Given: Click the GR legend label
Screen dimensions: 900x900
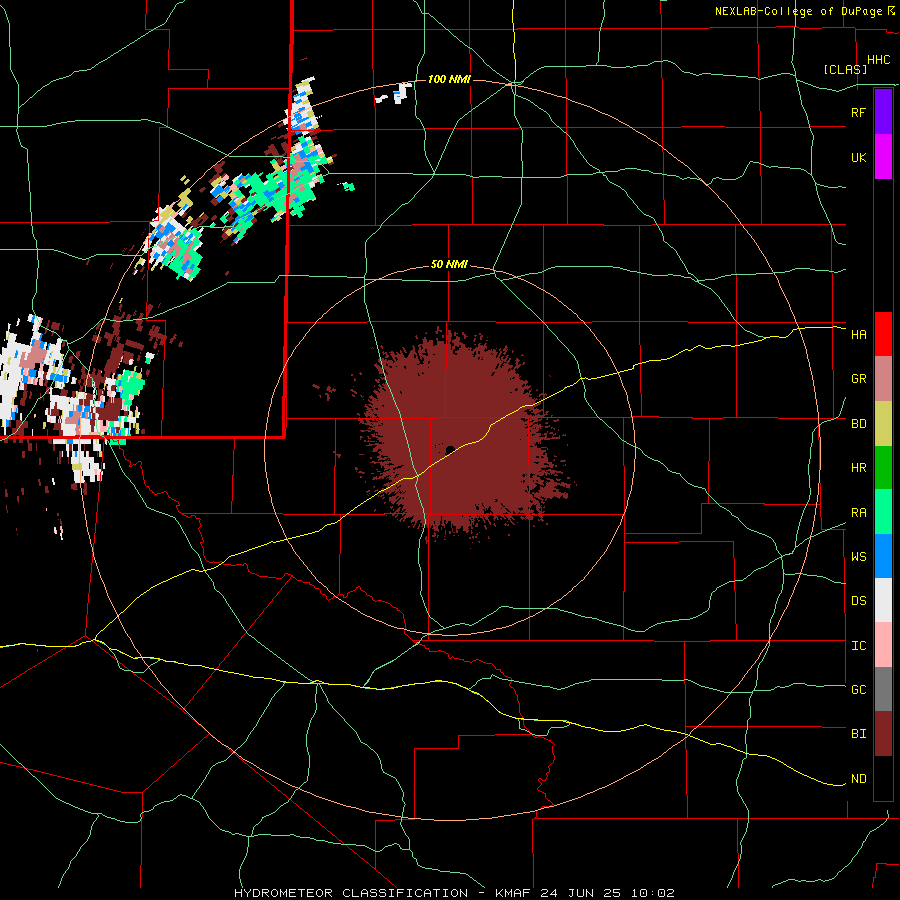Looking at the screenshot, I should (x=858, y=379).
